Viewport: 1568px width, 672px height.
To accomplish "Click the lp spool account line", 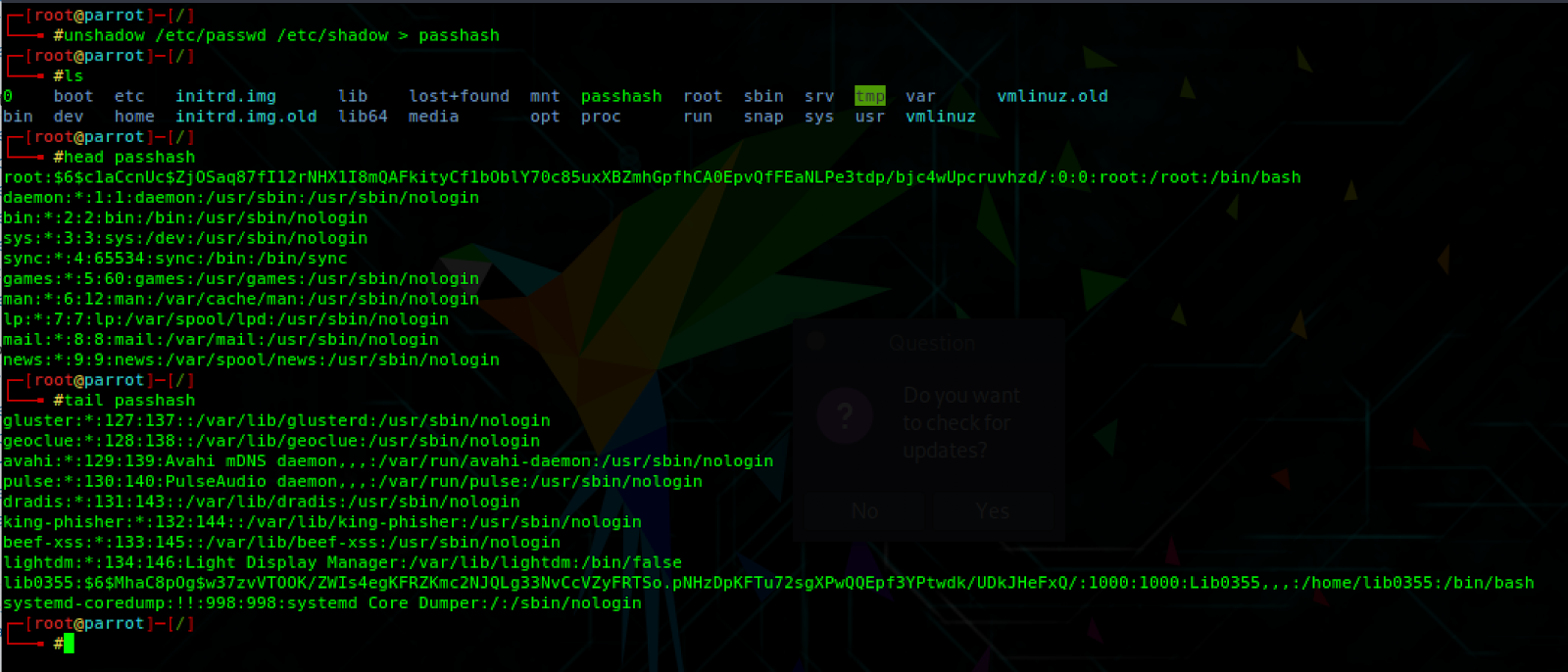I will click(x=226, y=319).
